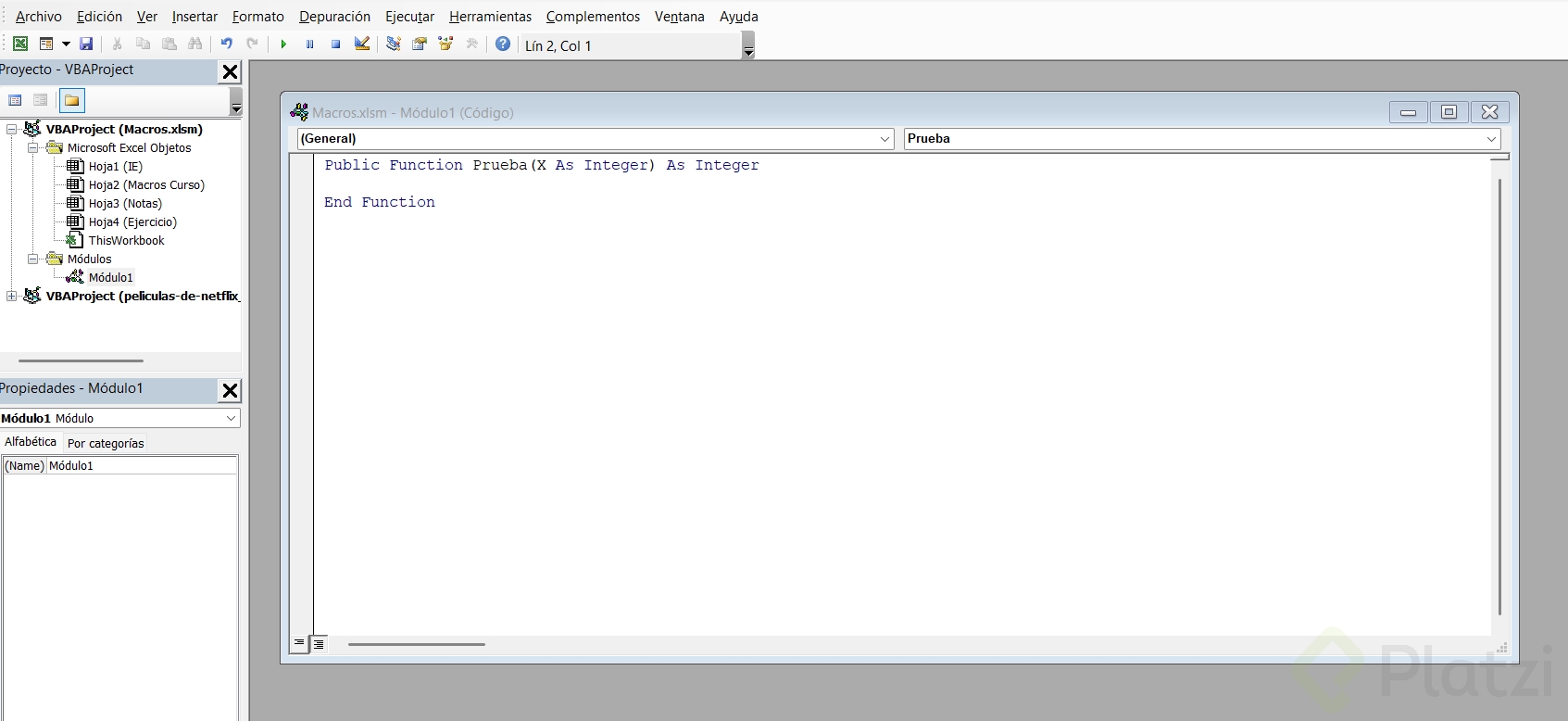The width and height of the screenshot is (1568, 721).
Task: Open the Properties Window toolbar icon
Action: pyautogui.click(x=420, y=44)
